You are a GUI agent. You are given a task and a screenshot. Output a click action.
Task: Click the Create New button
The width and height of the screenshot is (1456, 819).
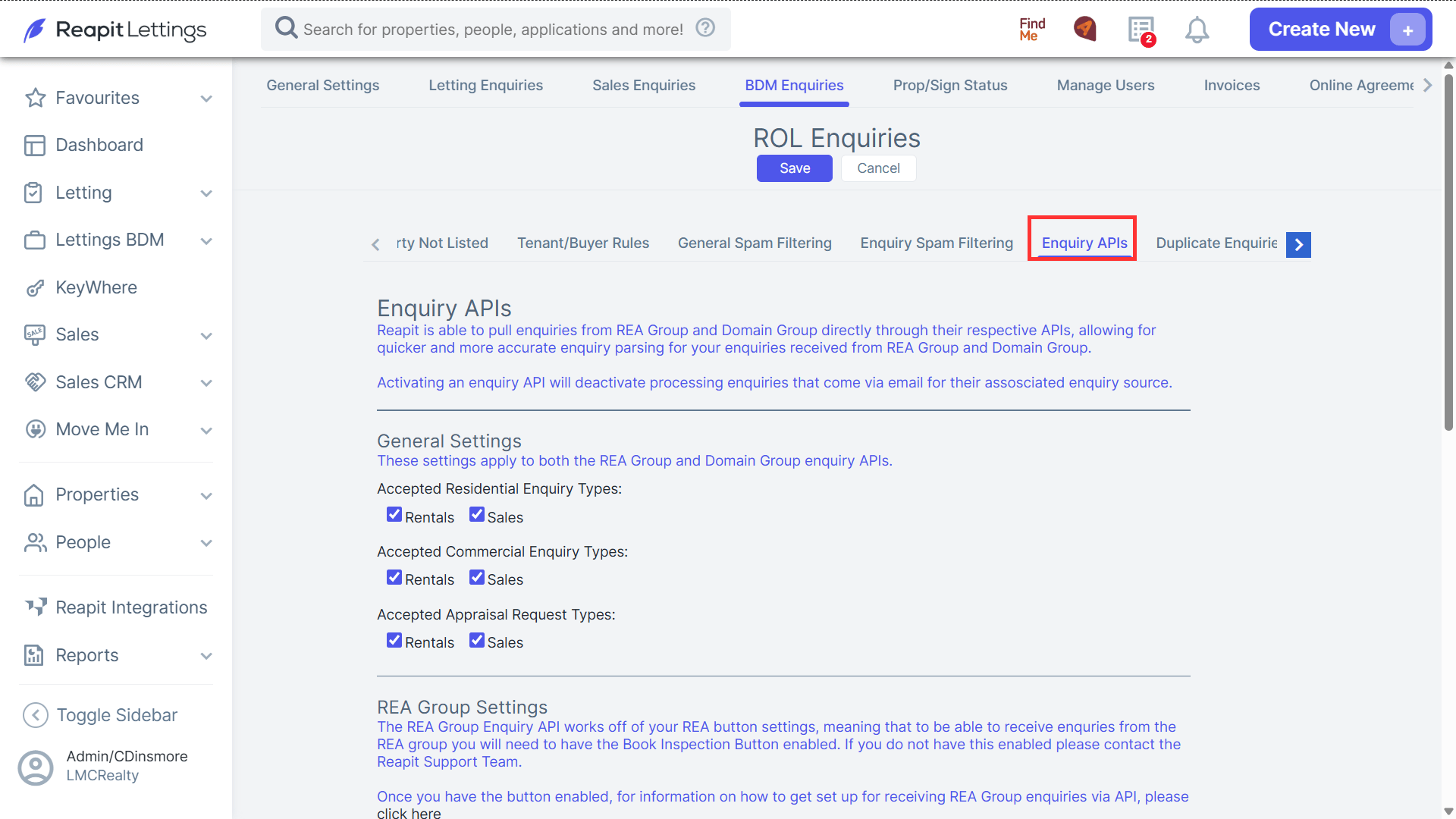(x=1340, y=30)
